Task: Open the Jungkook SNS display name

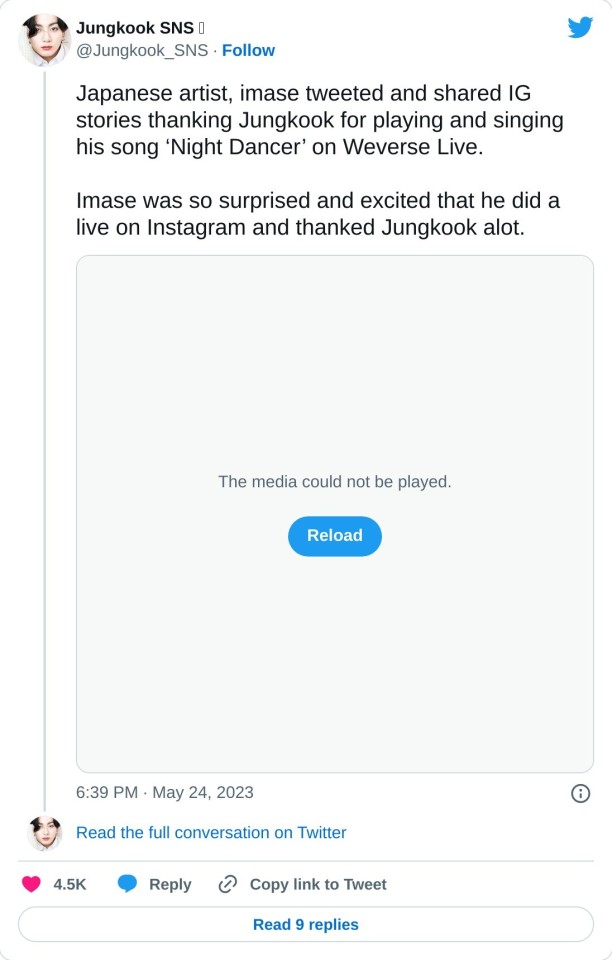Action: 135,28
